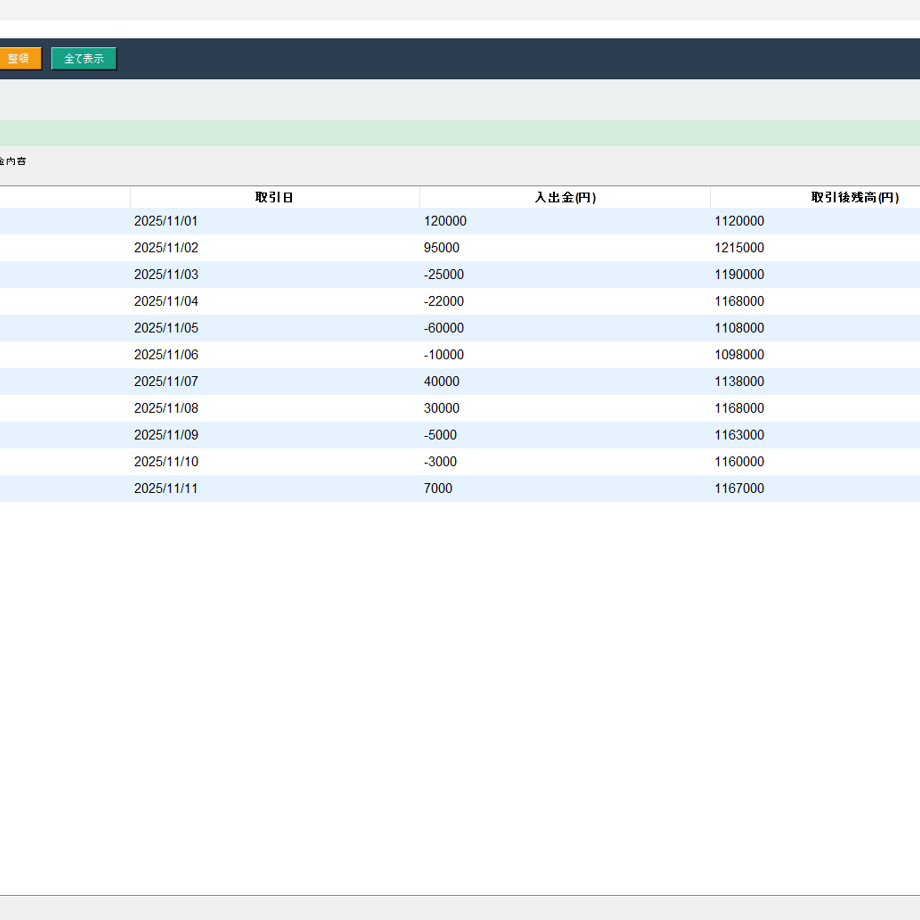Click the amount -22000
The height and width of the screenshot is (920, 920).
pos(444,301)
